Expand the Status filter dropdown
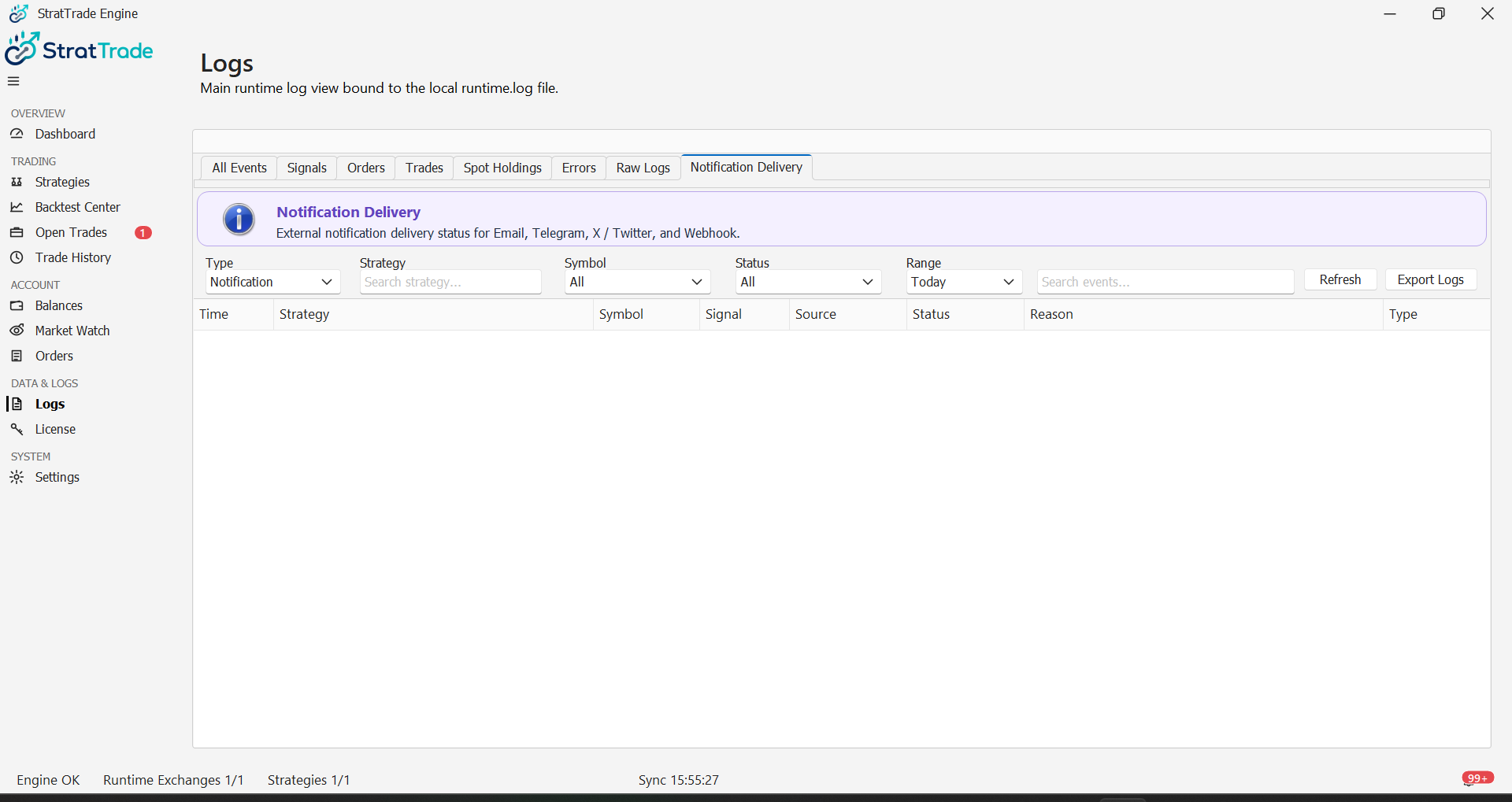Viewport: 1512px width, 802px height. pos(808,282)
